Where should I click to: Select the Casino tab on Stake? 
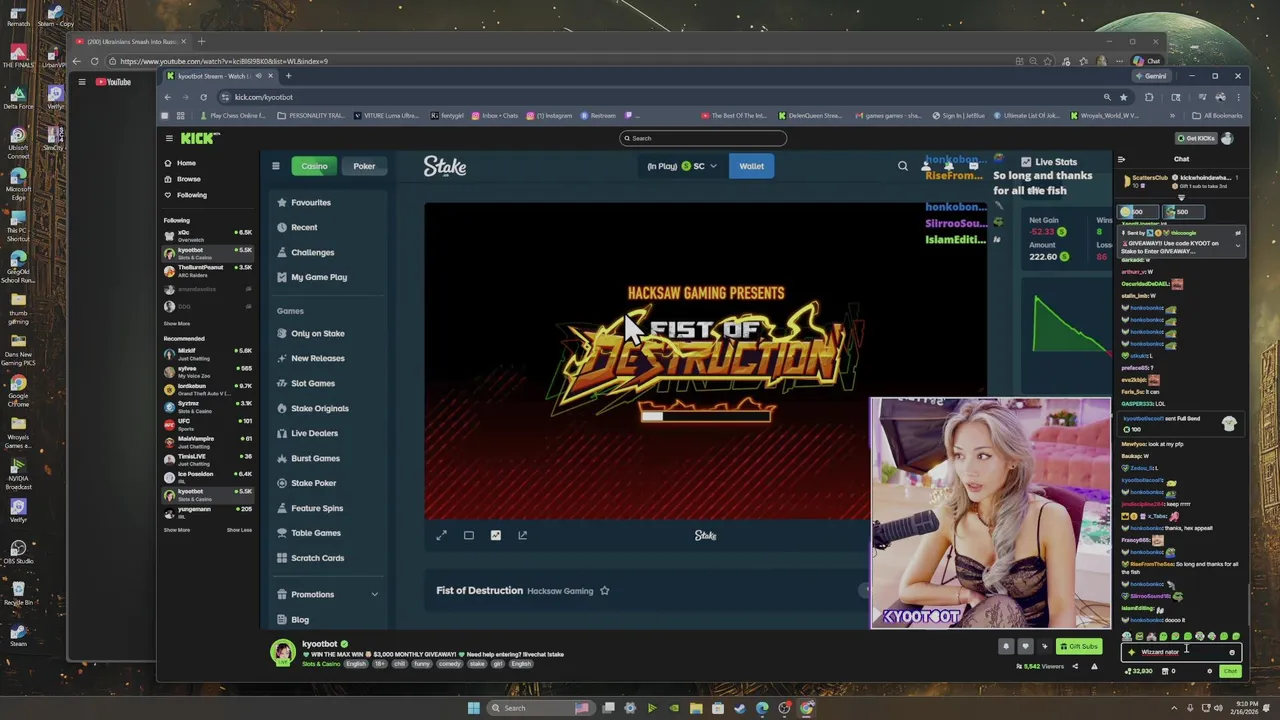coord(314,166)
